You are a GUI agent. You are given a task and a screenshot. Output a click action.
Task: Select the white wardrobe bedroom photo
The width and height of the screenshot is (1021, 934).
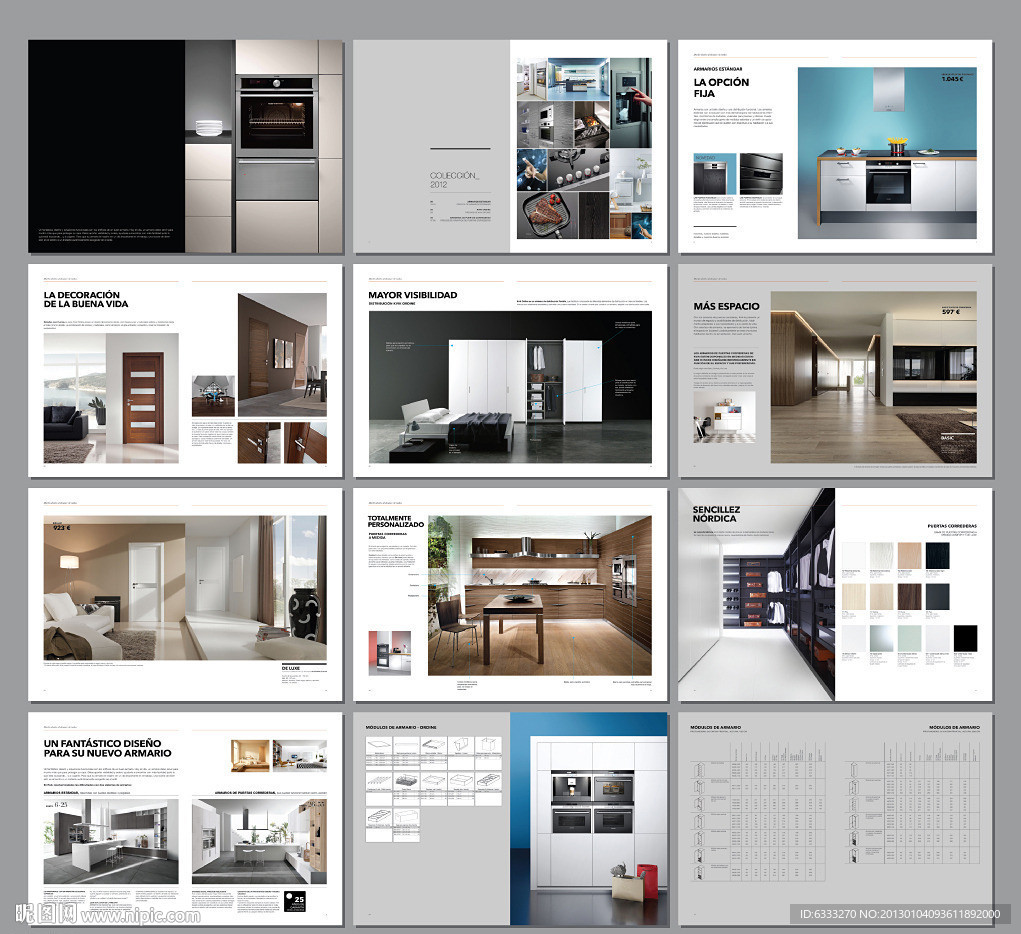point(510,387)
